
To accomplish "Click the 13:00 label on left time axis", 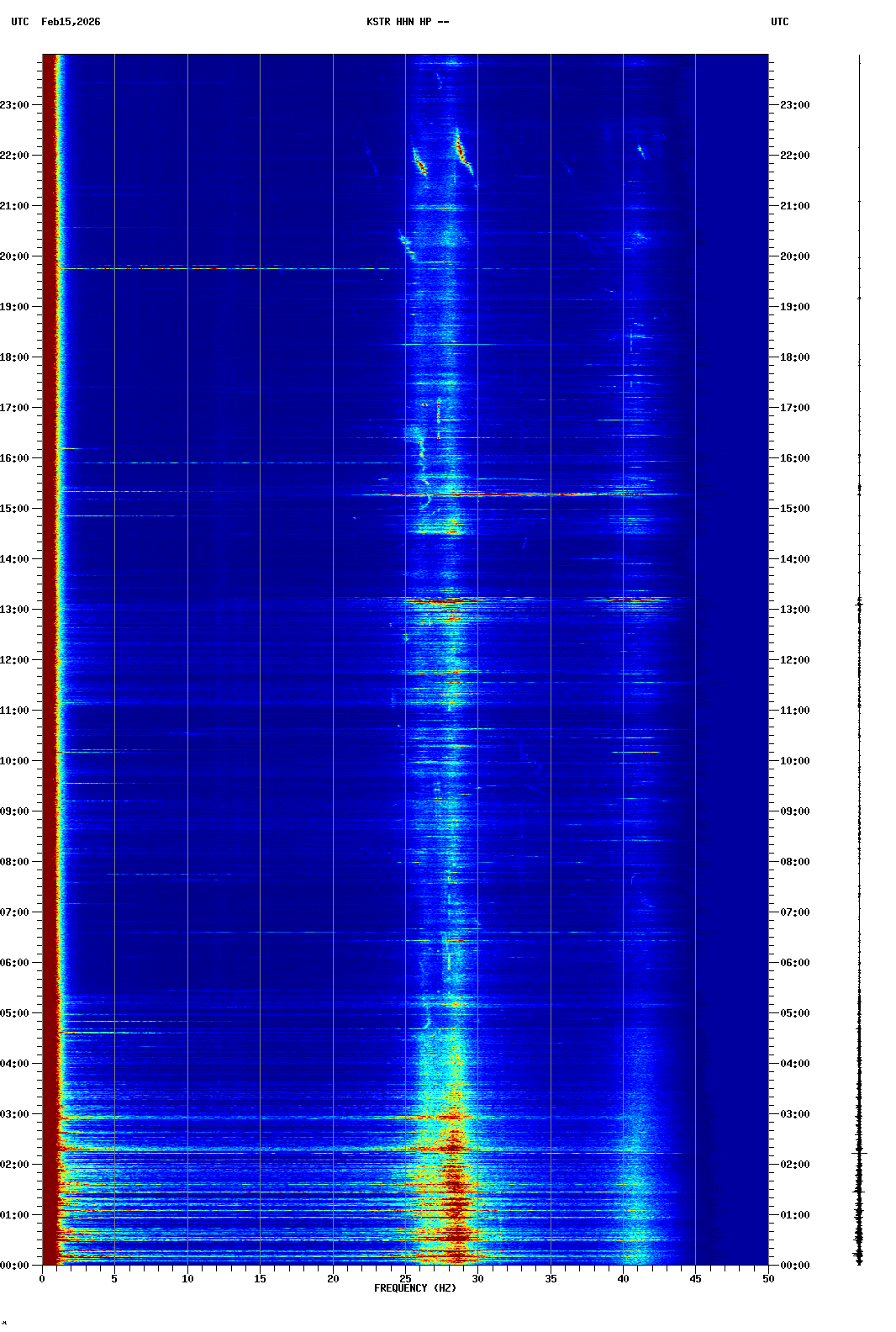I will point(15,610).
